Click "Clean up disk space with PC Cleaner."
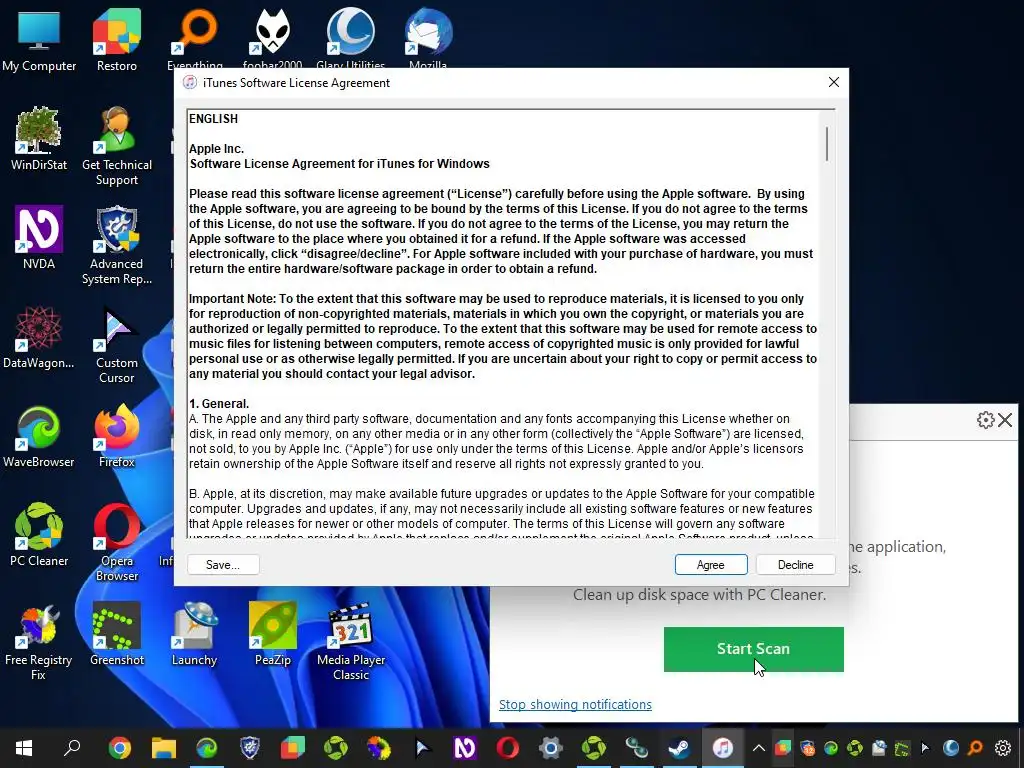The width and height of the screenshot is (1024, 768). 699,595
